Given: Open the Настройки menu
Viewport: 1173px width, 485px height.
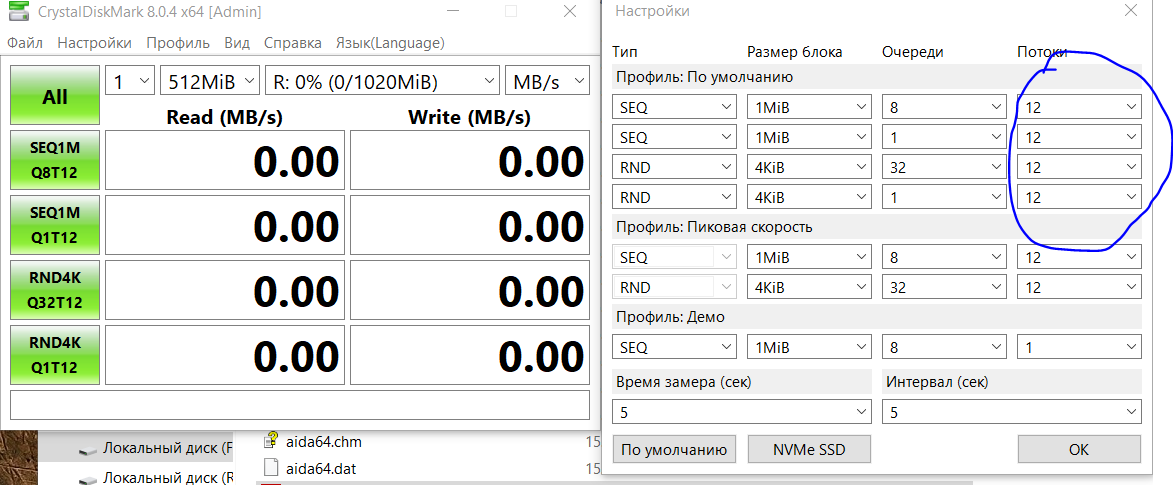Looking at the screenshot, I should (94, 43).
